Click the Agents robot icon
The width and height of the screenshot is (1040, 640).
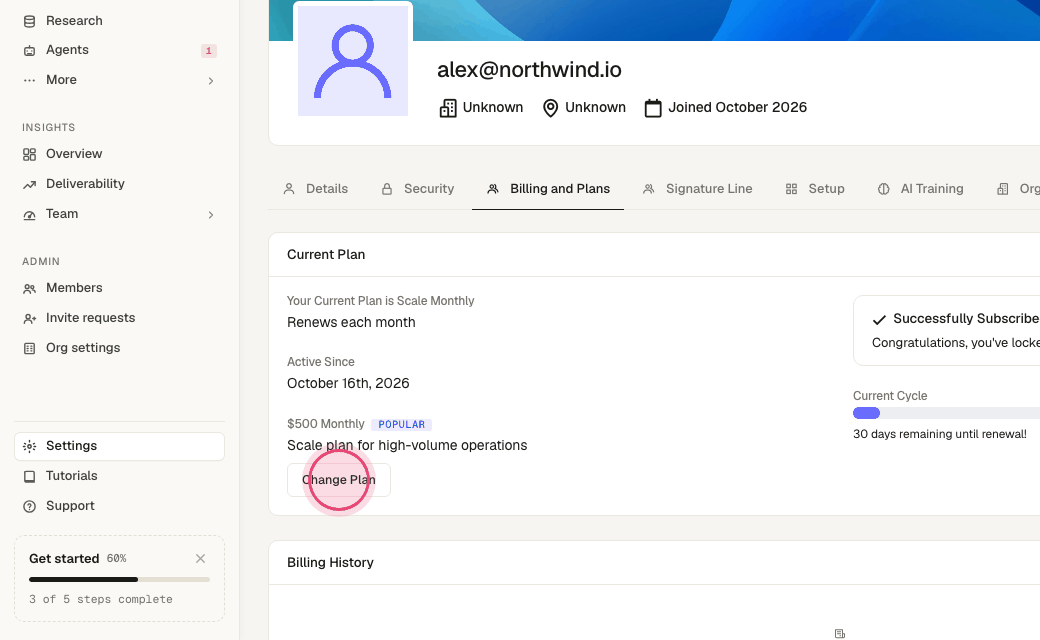29,50
